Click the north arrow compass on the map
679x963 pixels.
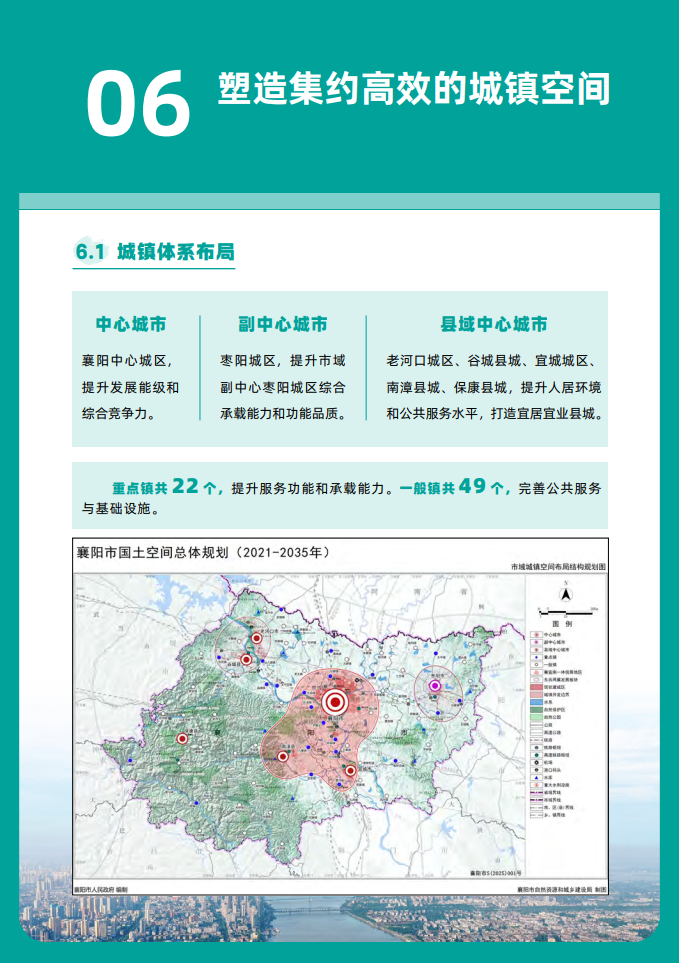(566, 595)
